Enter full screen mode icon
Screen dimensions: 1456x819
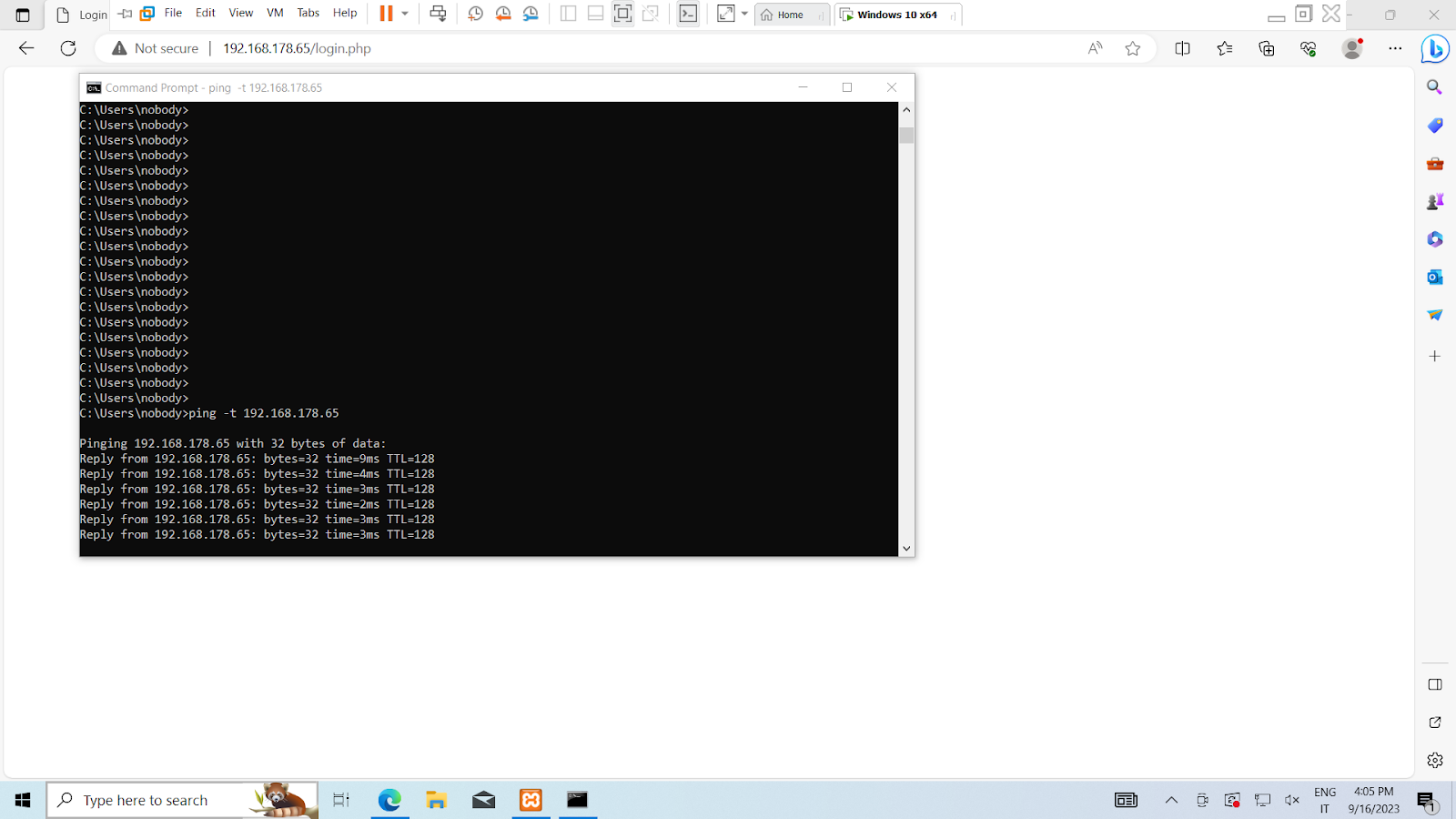[x=622, y=14]
